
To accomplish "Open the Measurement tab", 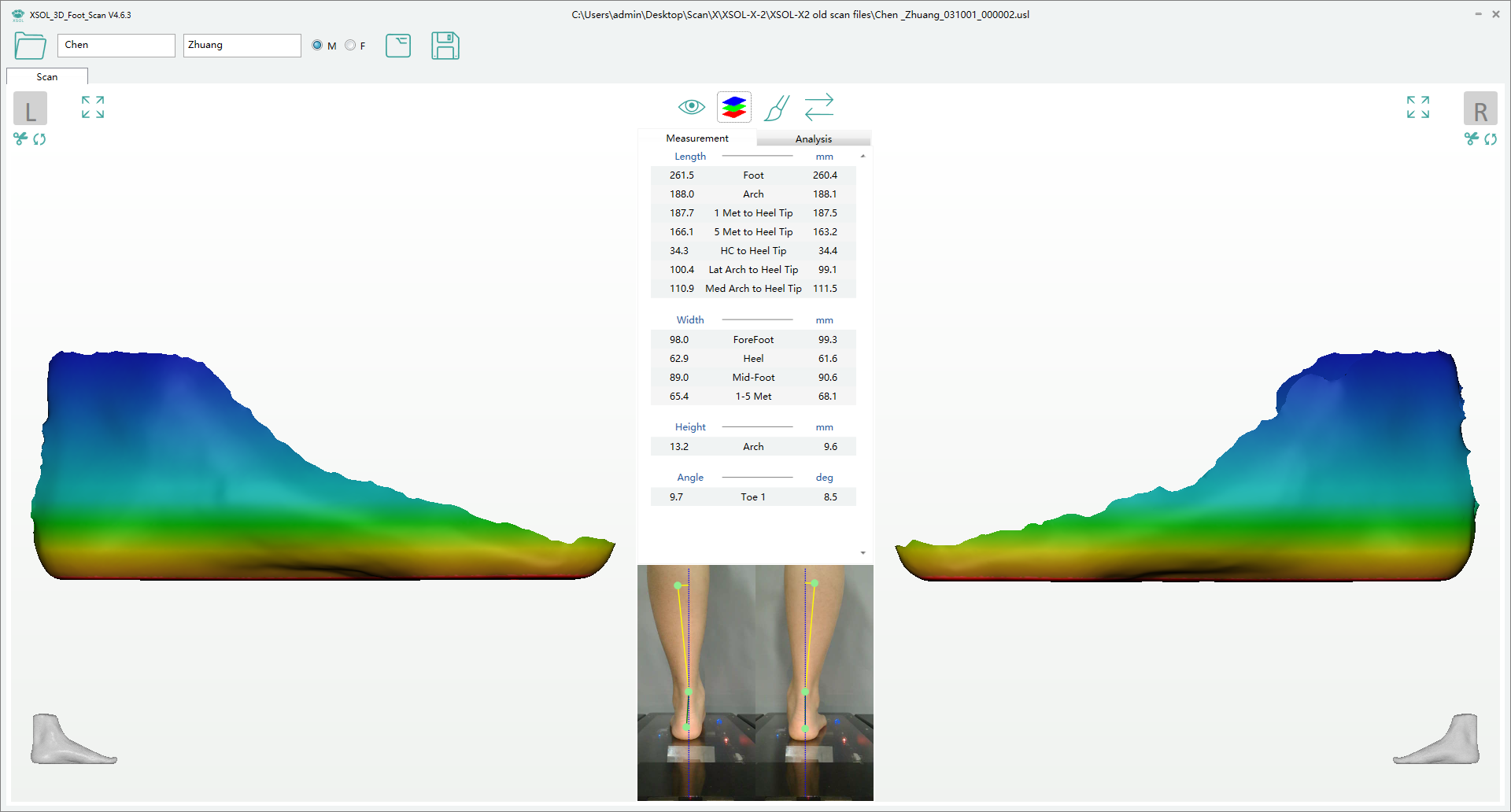I will 696,138.
